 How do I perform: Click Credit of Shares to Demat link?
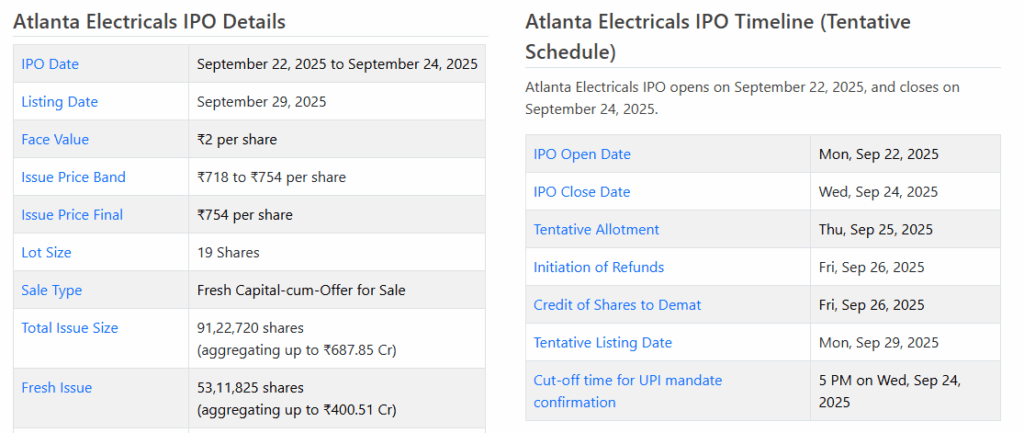click(x=617, y=305)
